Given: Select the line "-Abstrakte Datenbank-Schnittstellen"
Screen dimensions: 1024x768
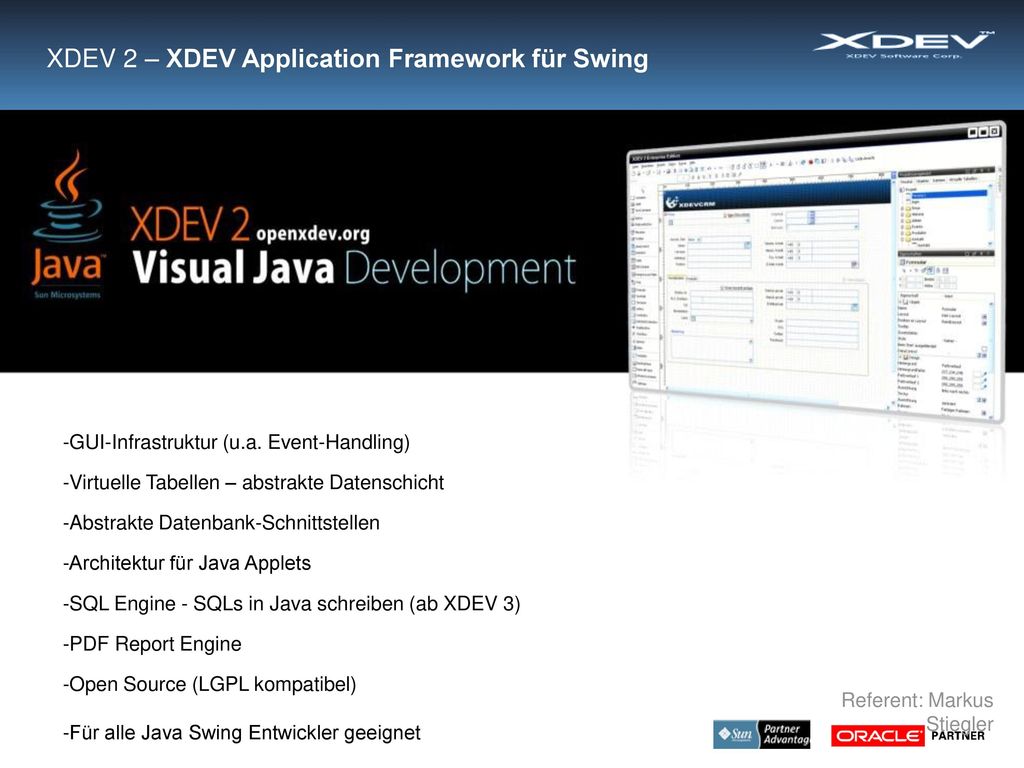Looking at the screenshot, I should click(221, 523).
